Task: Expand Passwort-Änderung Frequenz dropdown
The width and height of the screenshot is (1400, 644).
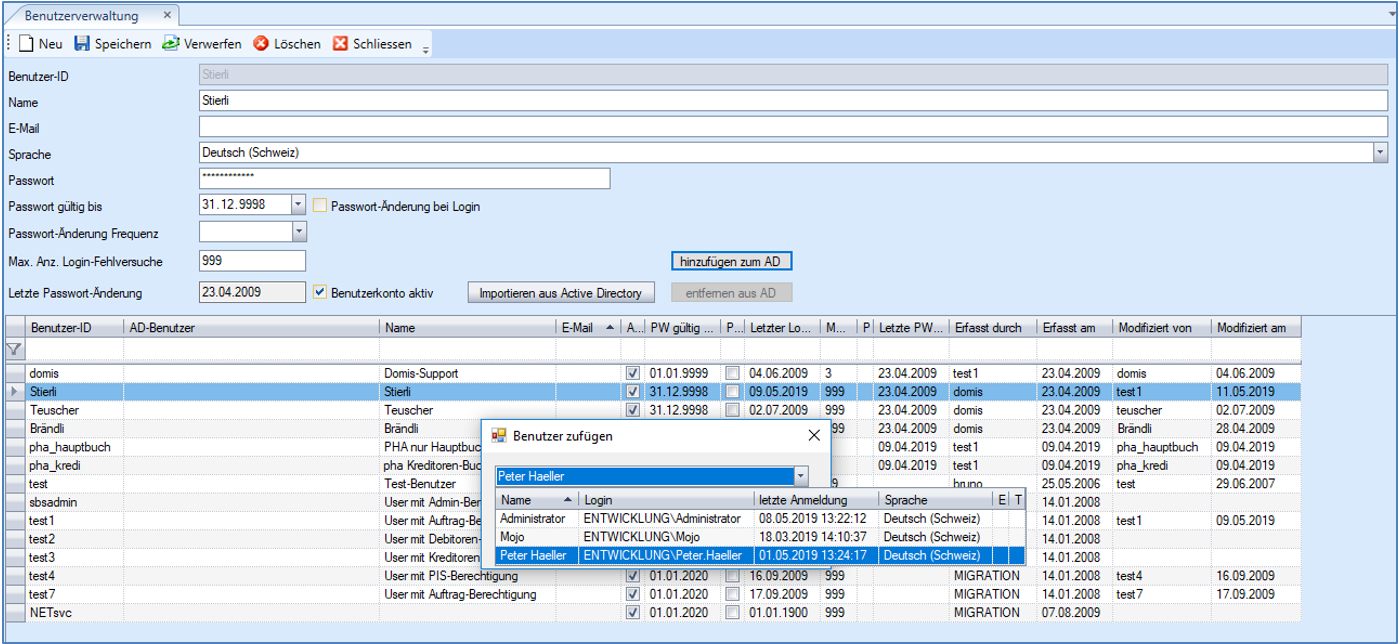Action: pos(298,232)
